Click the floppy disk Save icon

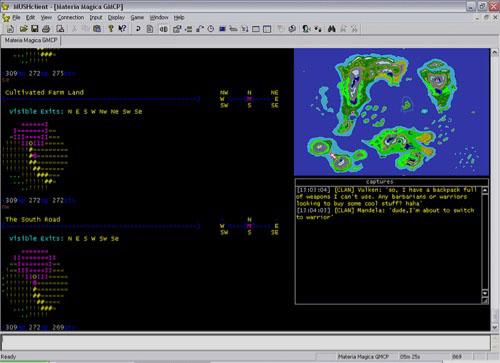coord(35,29)
